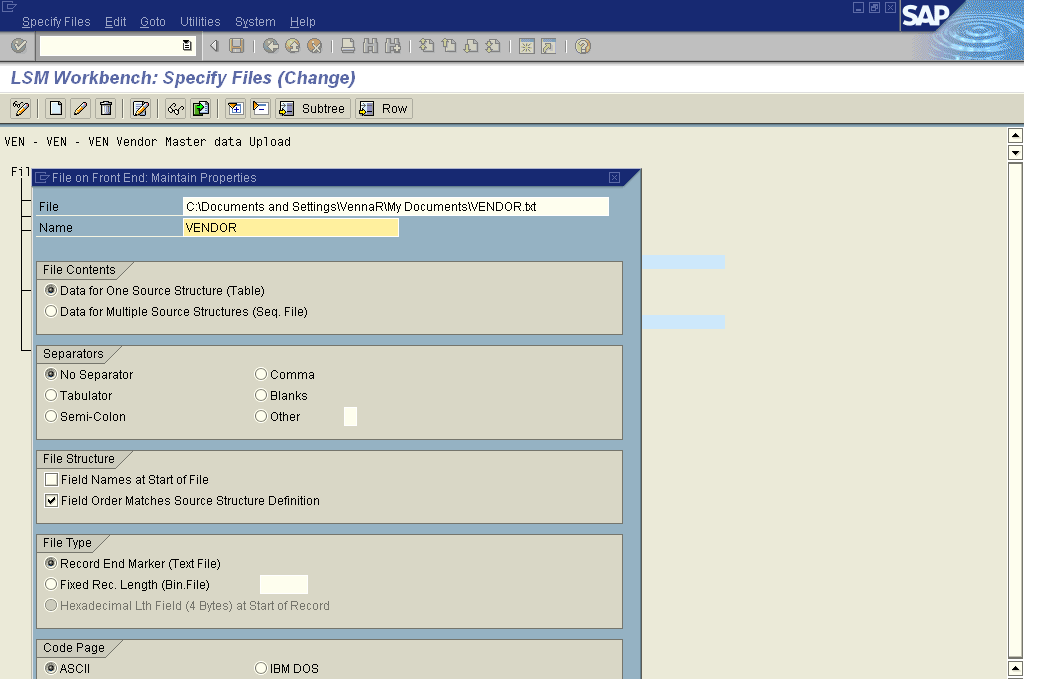Open the command field history dropdown
The height and width of the screenshot is (679, 1052).
(x=187, y=46)
